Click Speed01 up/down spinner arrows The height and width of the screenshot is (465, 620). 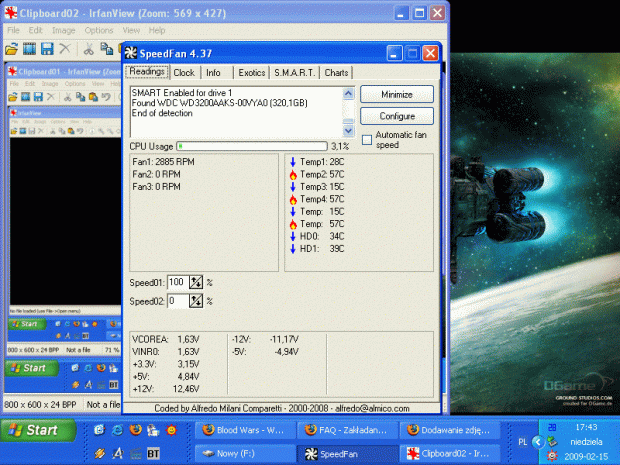(196, 282)
